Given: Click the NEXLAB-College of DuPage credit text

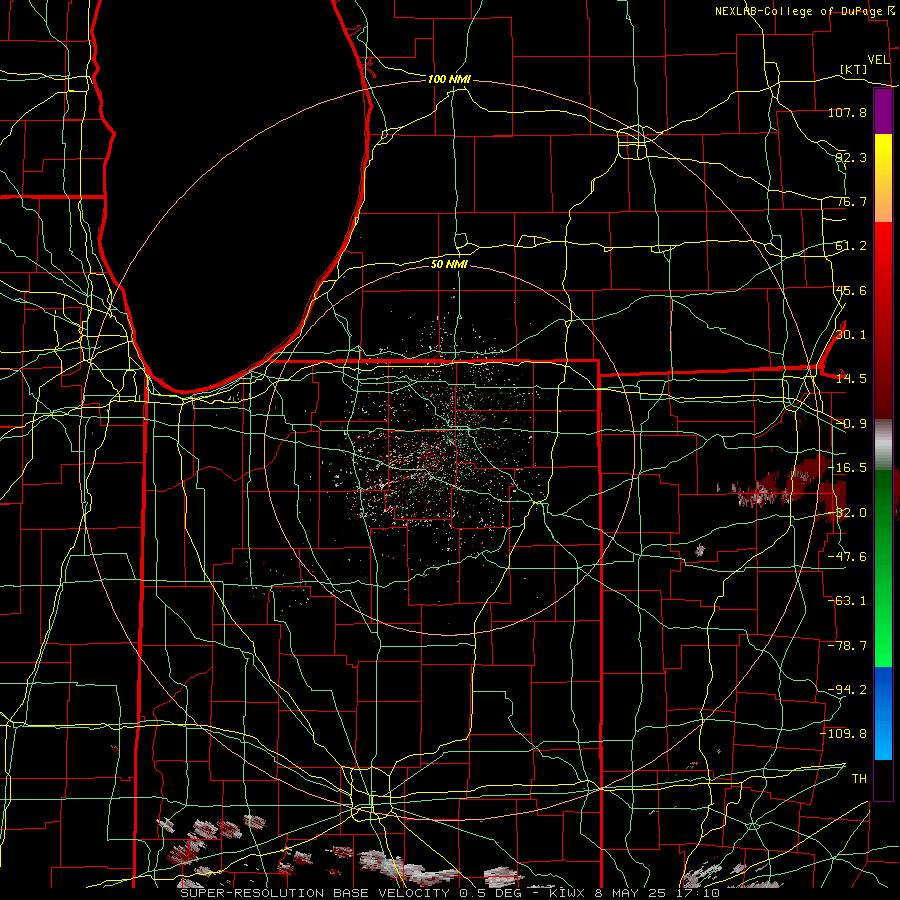Looking at the screenshot, I should click(798, 11).
